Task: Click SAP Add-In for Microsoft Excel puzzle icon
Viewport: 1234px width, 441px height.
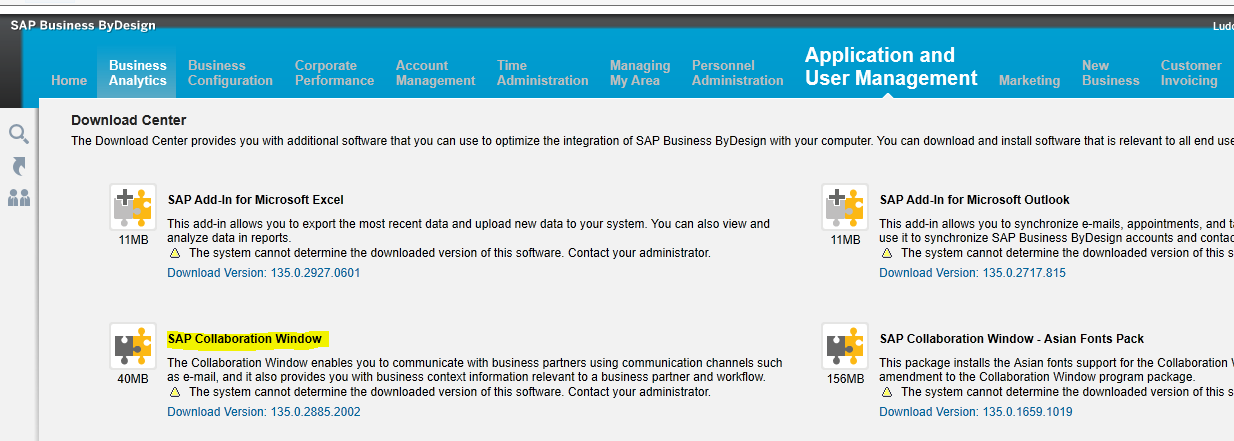Action: click(x=133, y=208)
